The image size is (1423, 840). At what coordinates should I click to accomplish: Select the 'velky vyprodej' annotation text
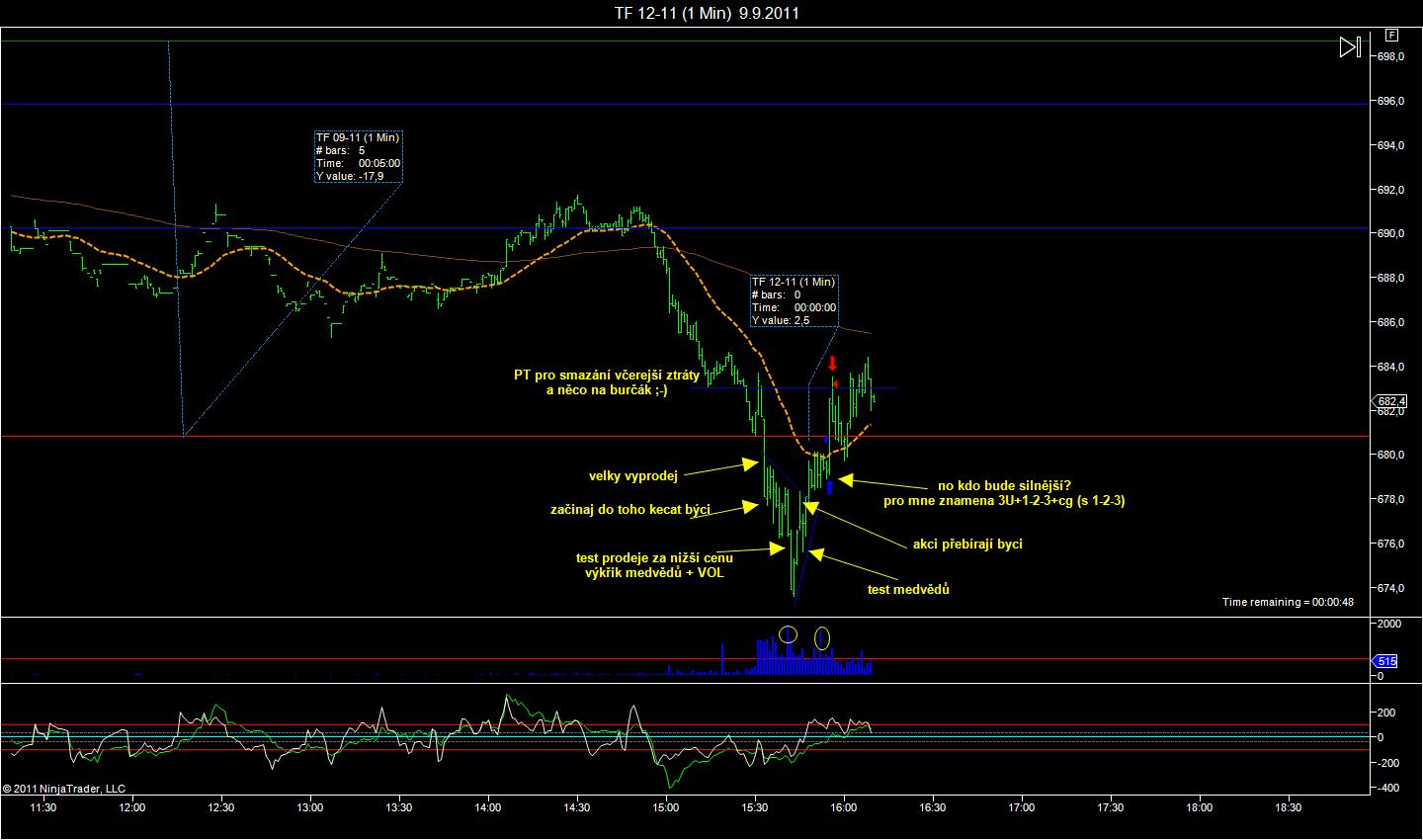tap(632, 475)
